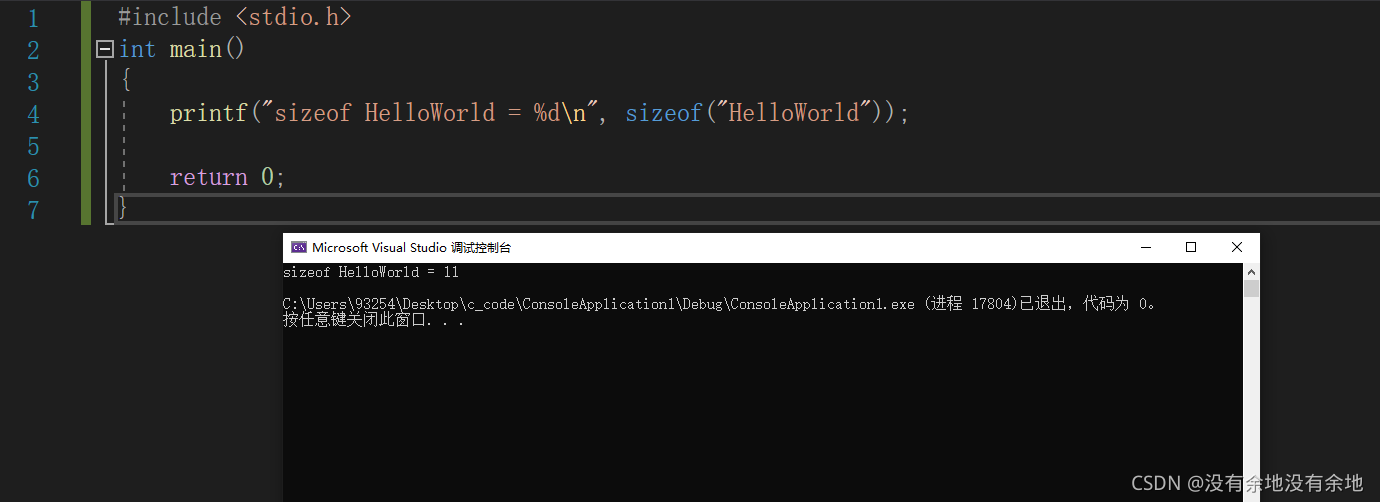
Task: Click line number 7 in the gutter
Action: coord(32,210)
